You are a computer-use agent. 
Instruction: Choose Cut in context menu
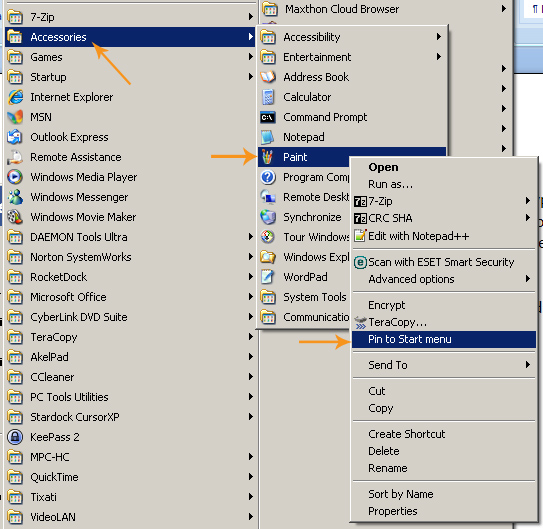pyautogui.click(x=444, y=391)
